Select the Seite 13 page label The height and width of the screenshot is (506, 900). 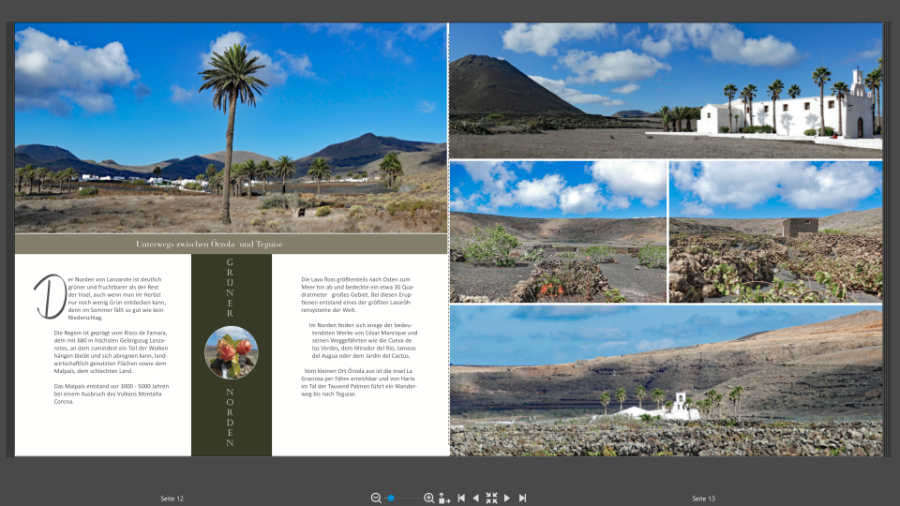704,498
